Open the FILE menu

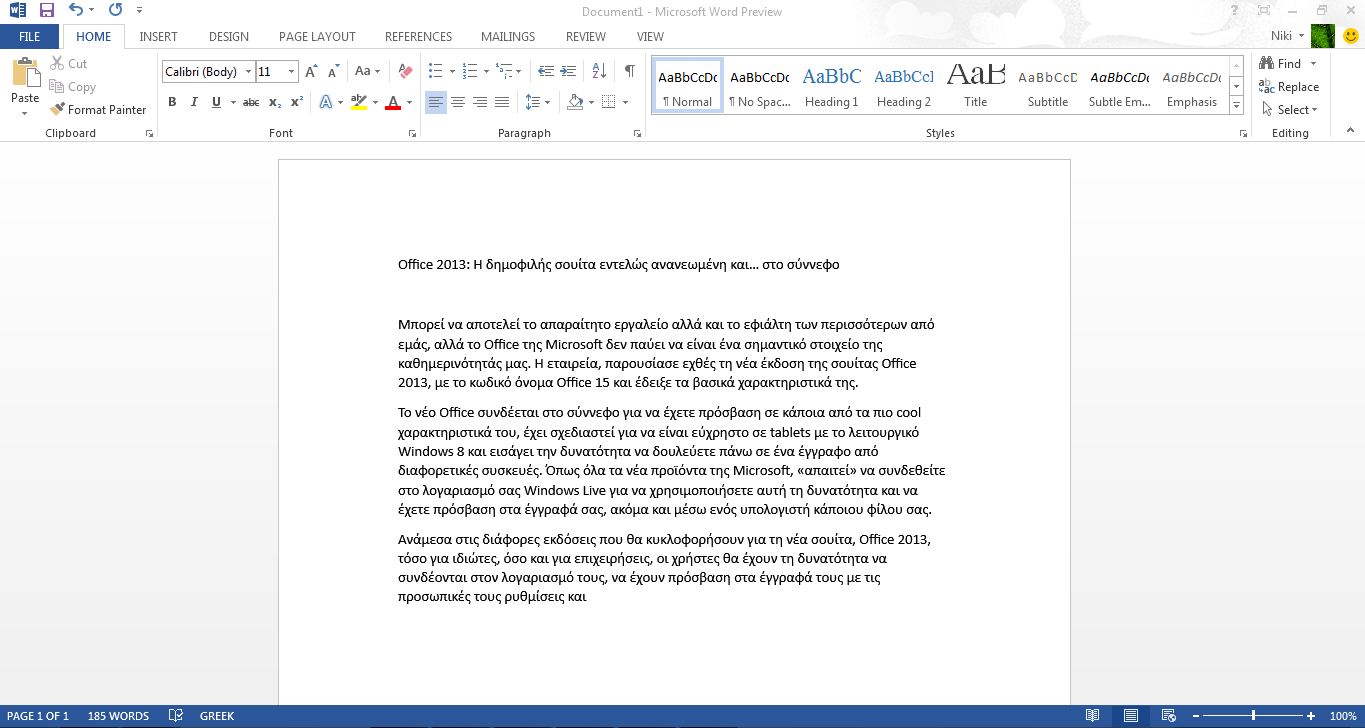pyautogui.click(x=30, y=36)
